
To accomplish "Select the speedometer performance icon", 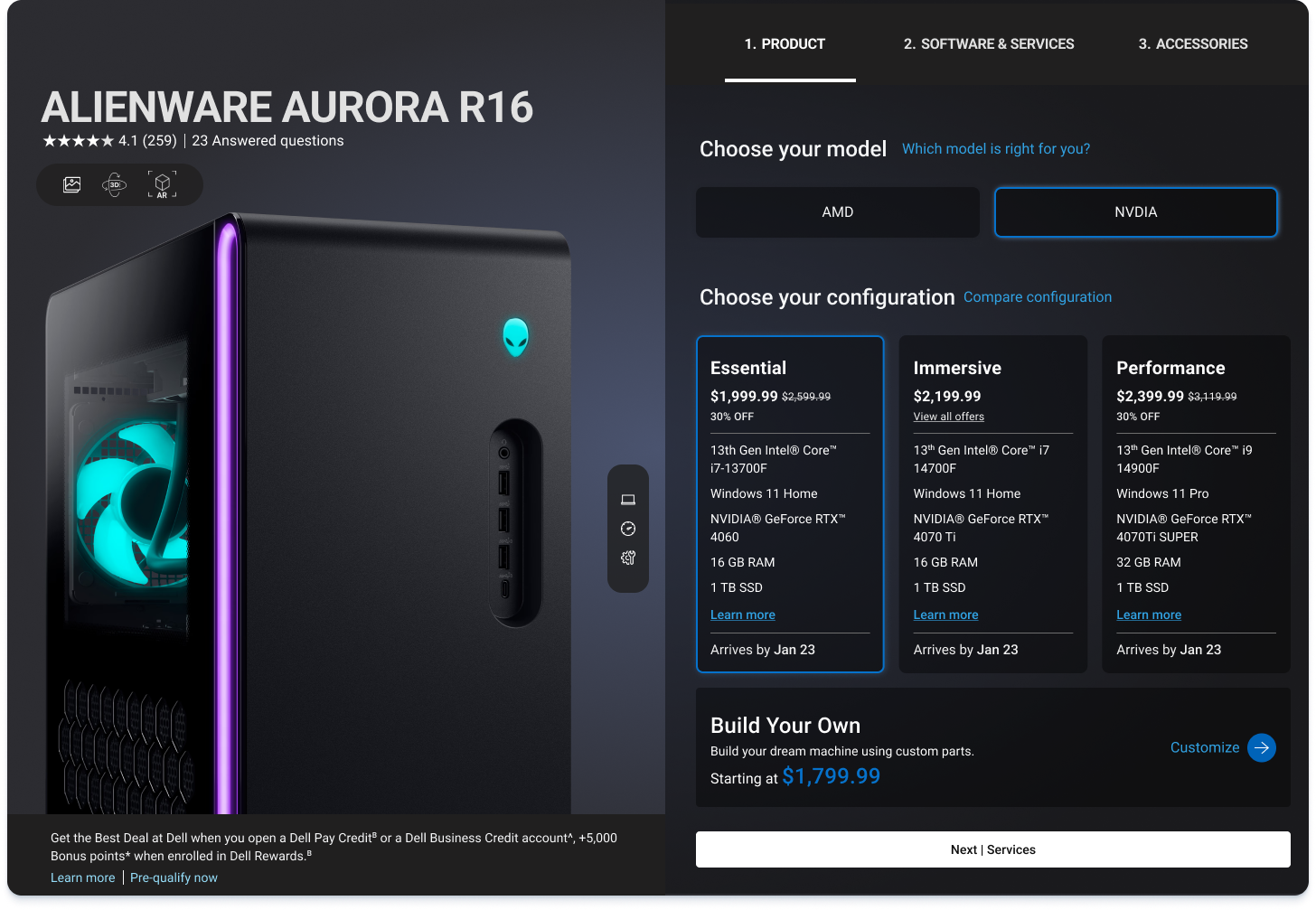I will tap(628, 529).
